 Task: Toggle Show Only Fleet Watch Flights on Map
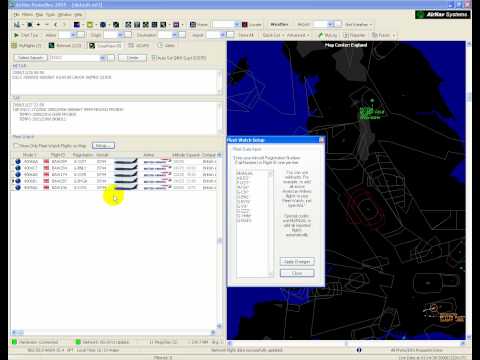pyautogui.click(x=15, y=146)
